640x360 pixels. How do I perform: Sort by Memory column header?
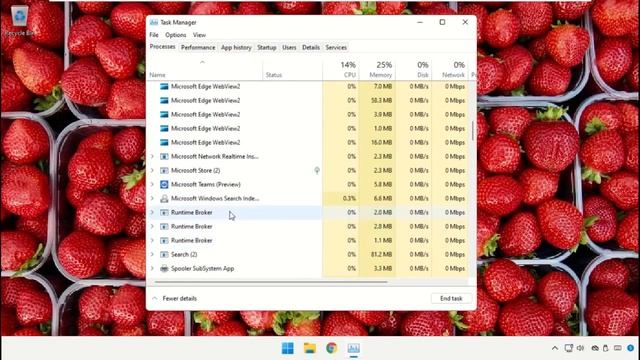pos(377,69)
